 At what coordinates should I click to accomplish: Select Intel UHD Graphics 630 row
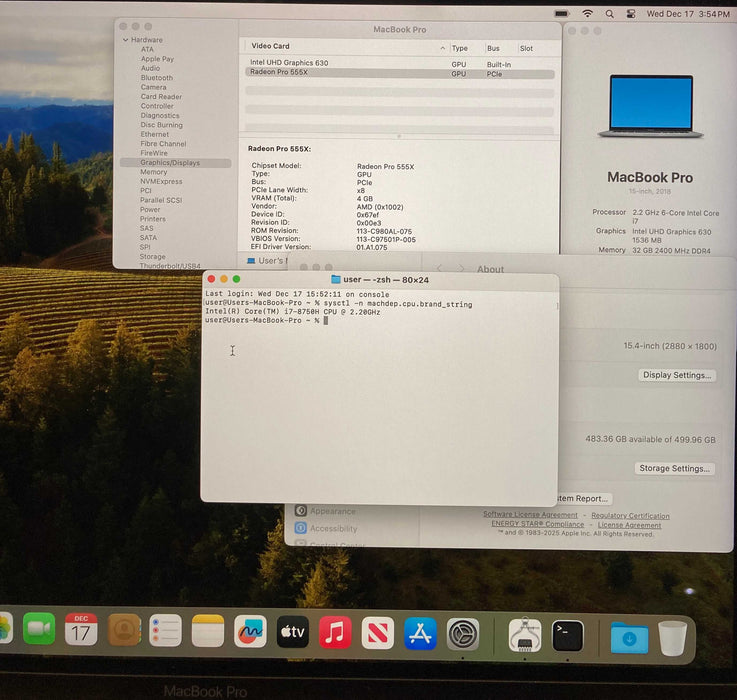(x=400, y=63)
